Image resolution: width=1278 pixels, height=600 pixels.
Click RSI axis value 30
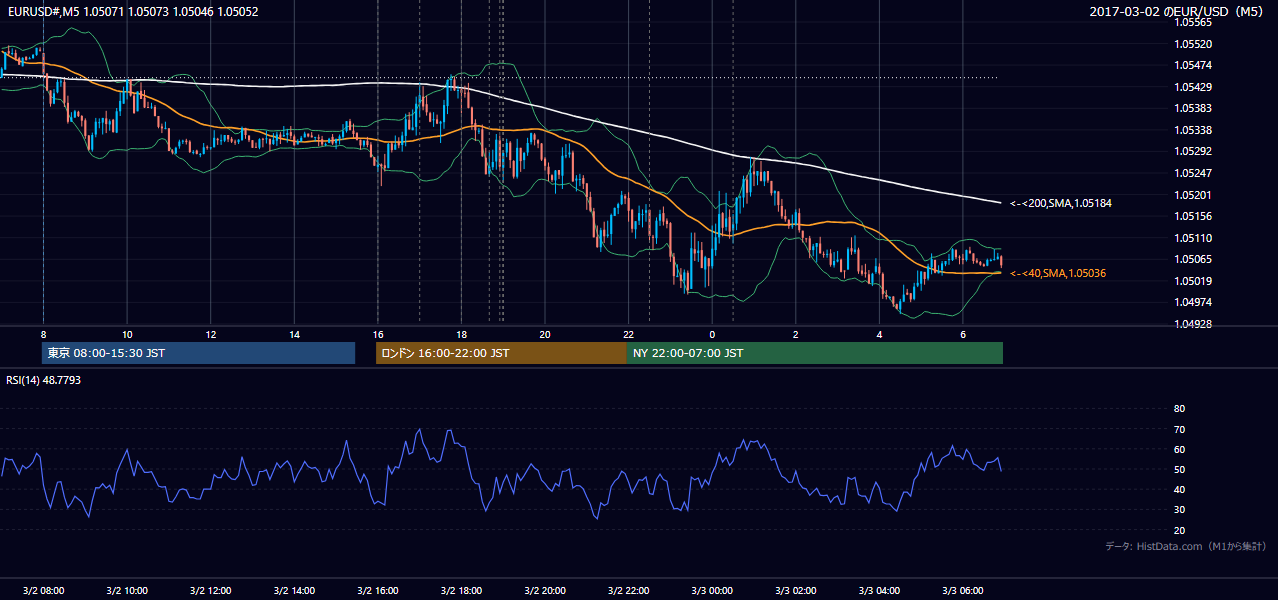(1179, 509)
